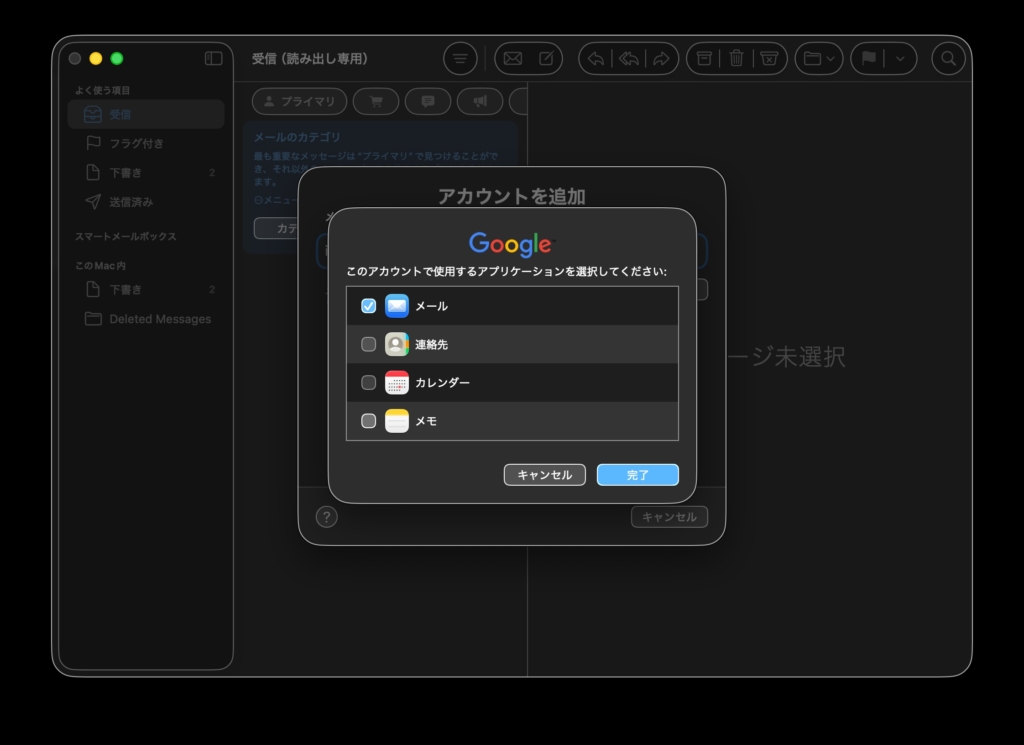
Task: Click the 完了 (Done) button
Action: [637, 475]
